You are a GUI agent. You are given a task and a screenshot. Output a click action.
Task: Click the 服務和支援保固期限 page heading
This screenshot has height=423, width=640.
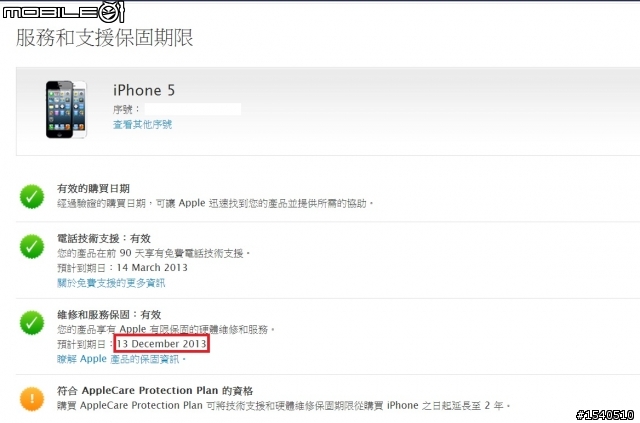[104, 38]
